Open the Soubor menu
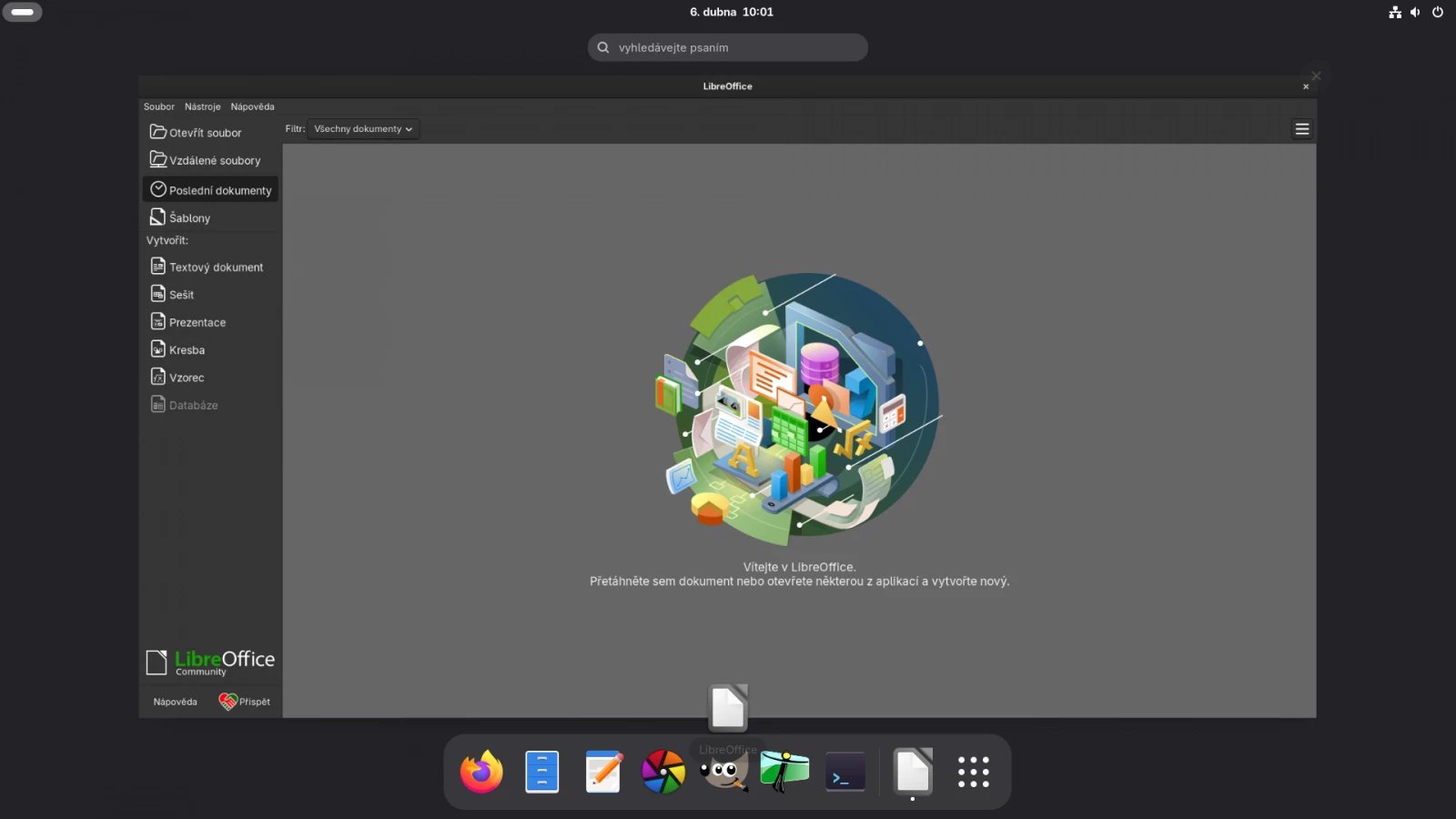 click(159, 106)
